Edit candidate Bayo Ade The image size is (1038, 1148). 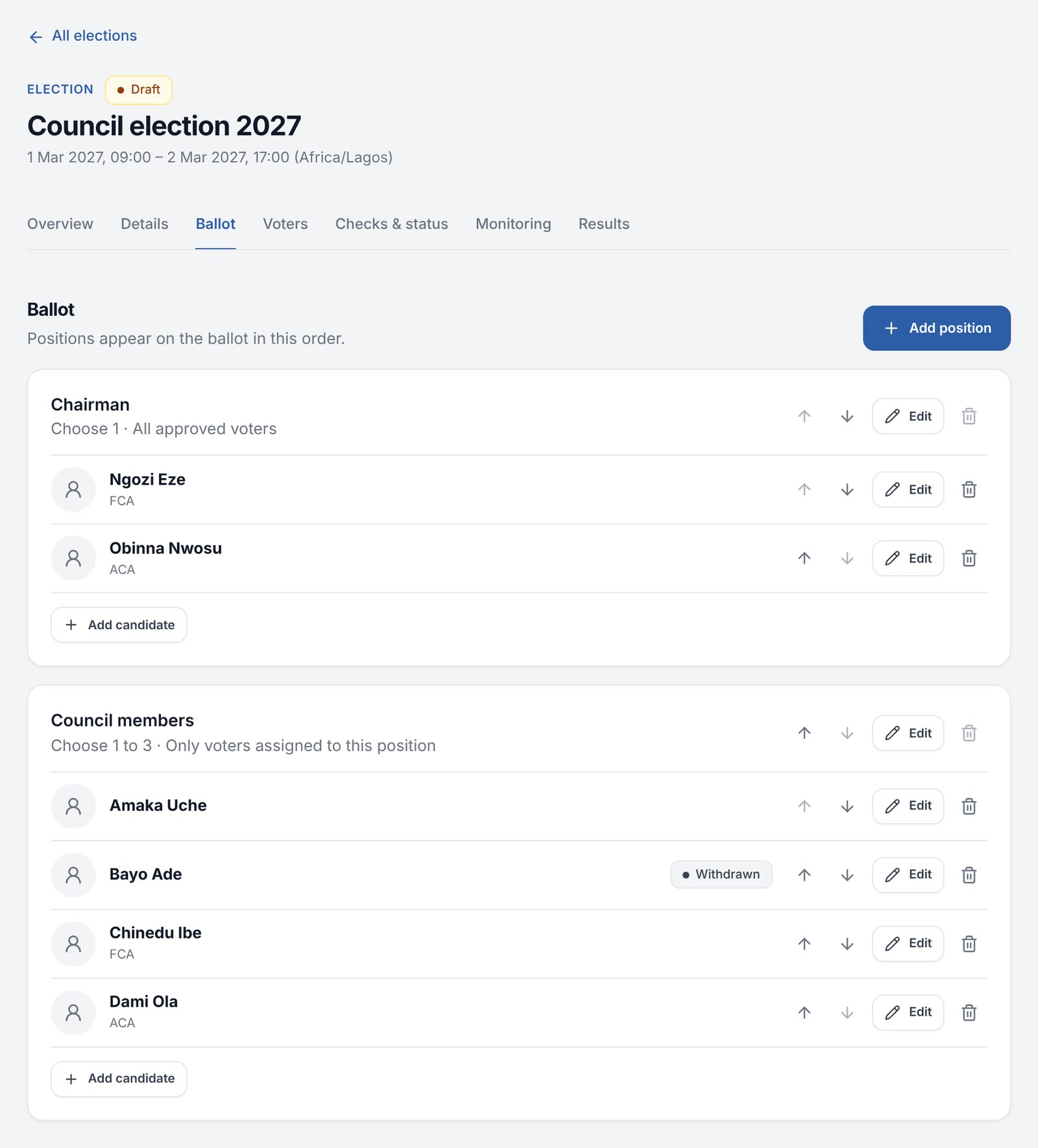[x=908, y=875]
